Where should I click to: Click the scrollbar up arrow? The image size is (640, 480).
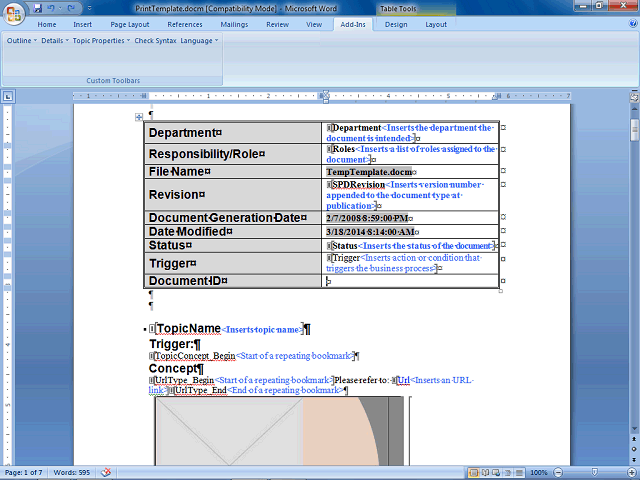click(x=634, y=109)
